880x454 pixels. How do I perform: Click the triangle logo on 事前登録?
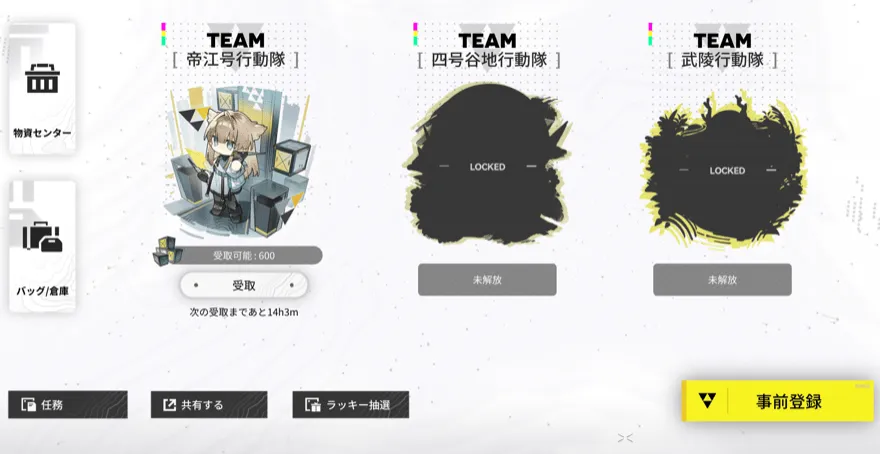(707, 401)
